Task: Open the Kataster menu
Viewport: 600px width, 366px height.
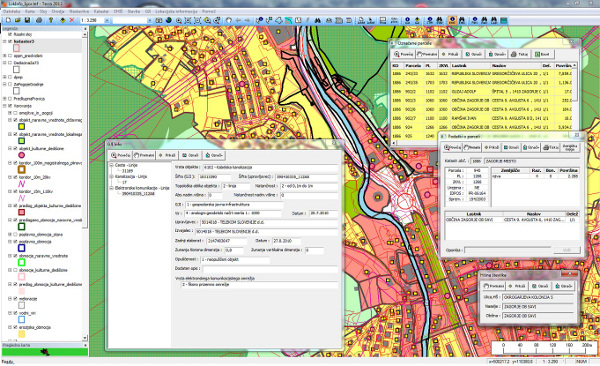Action: [x=101, y=12]
